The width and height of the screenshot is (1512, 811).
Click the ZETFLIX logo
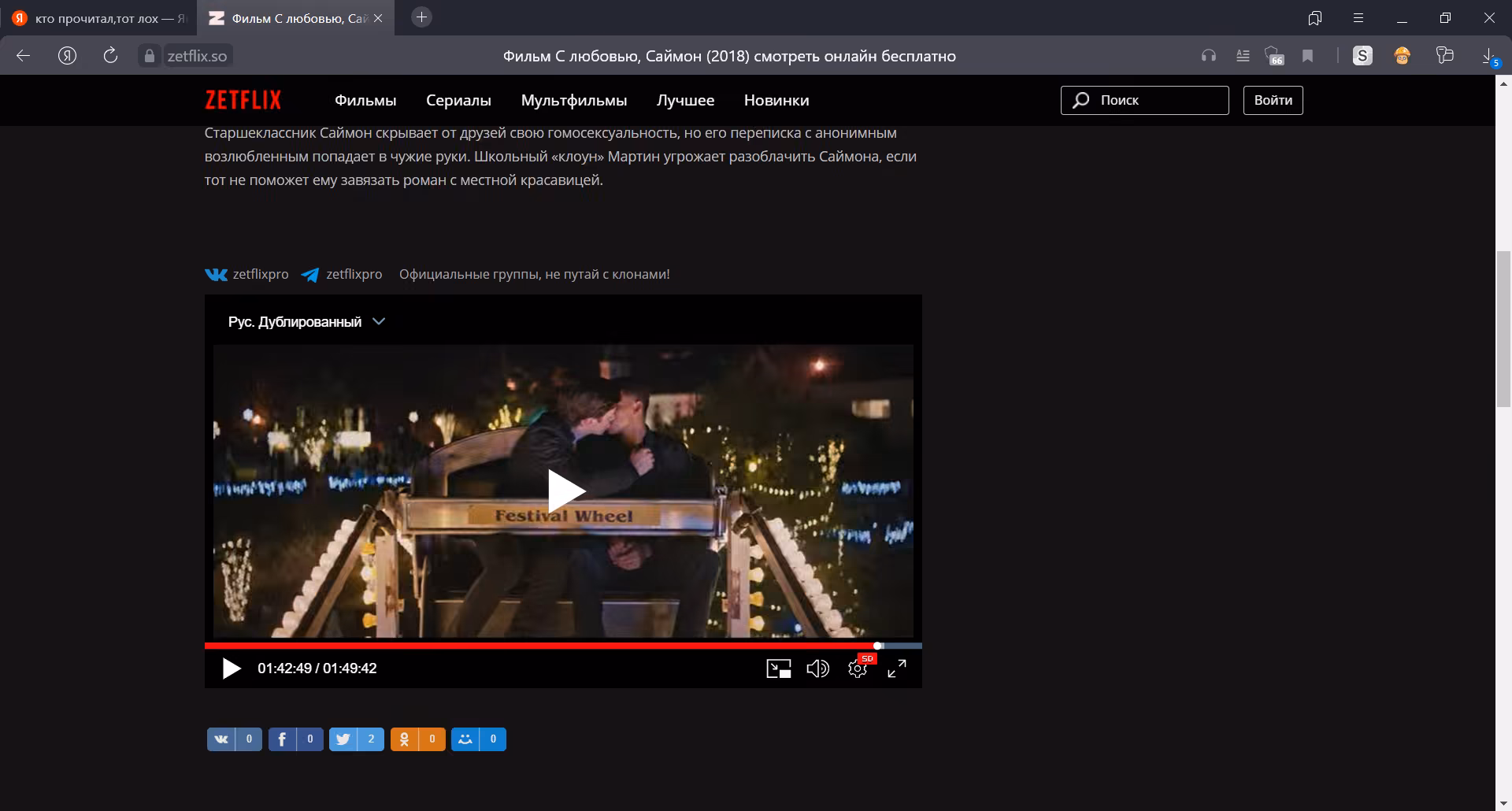[x=243, y=100]
